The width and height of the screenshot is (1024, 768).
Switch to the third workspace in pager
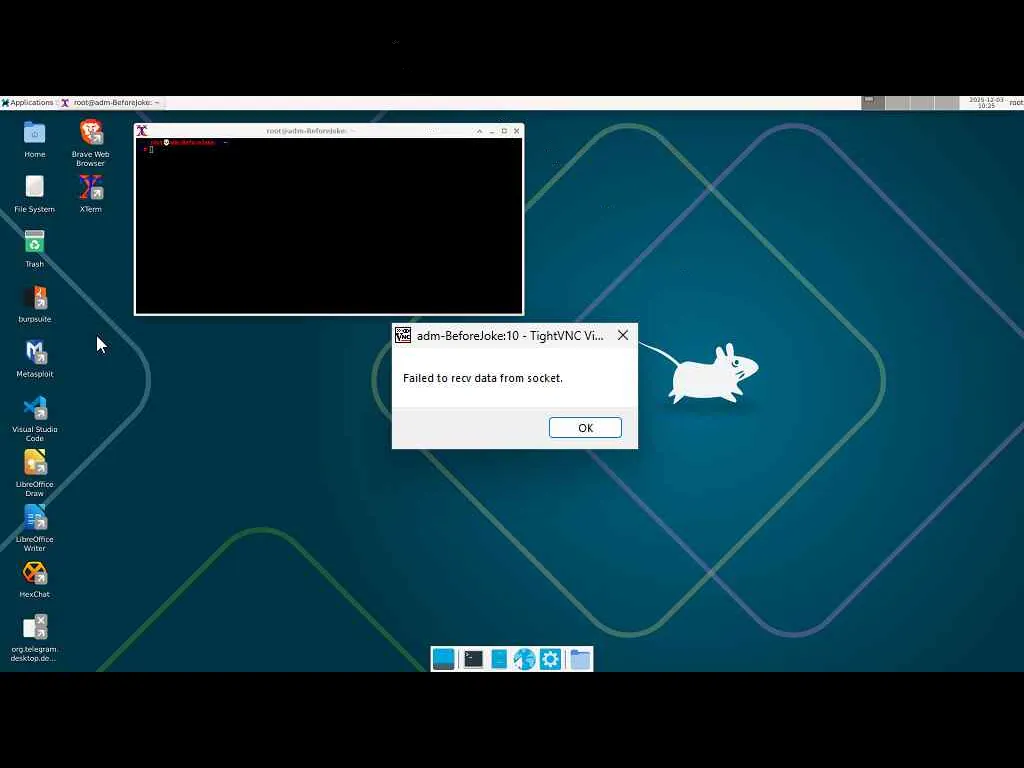[x=921, y=103]
